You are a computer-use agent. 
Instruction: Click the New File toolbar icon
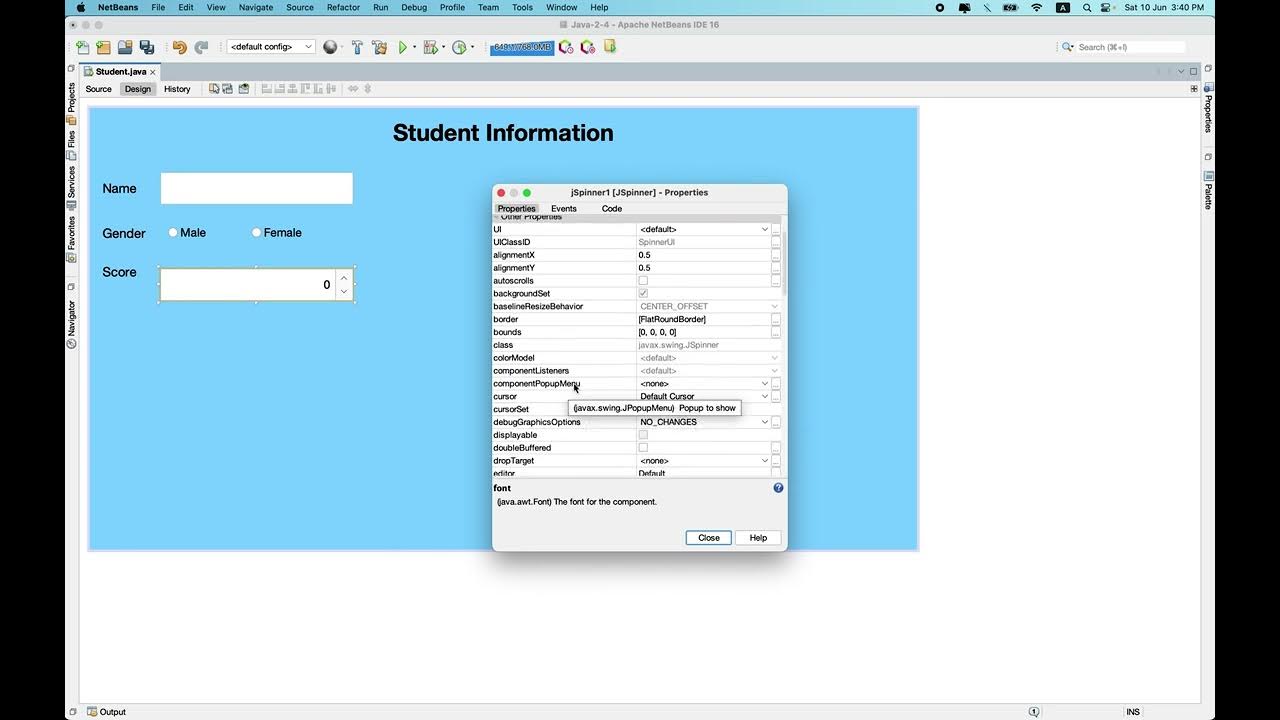(x=82, y=47)
